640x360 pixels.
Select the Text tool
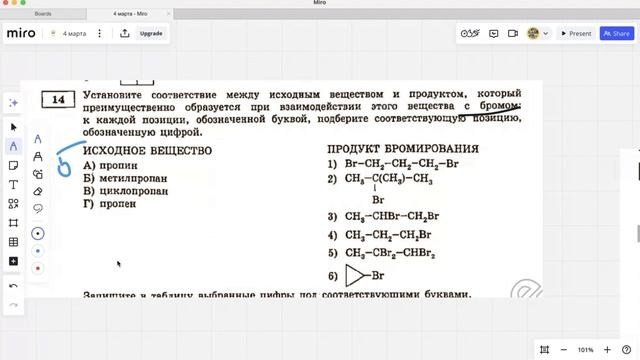point(13,184)
